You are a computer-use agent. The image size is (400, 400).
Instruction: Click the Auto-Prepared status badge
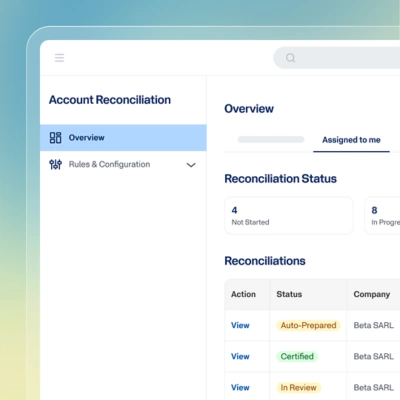point(308,325)
